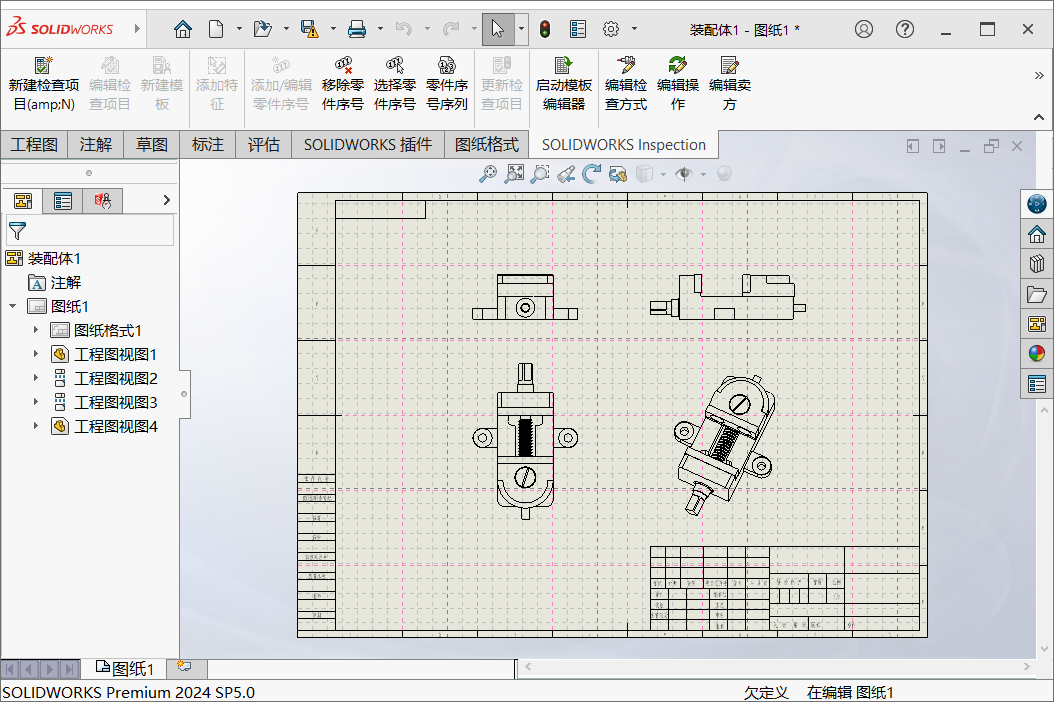Screen dimensions: 1054x702
Task: Select 工程图视图3 in design tree
Action: (x=106, y=402)
